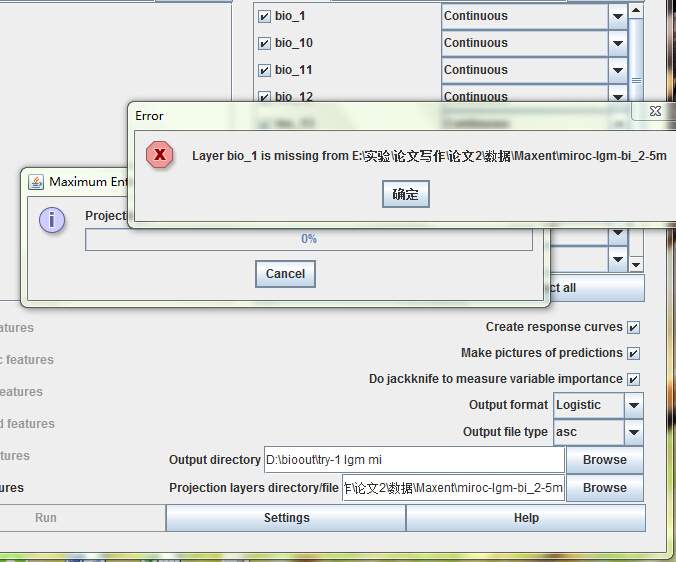Viewport: 676px width, 562px height.
Task: Click the 'Layer bio_1 is missing' message
Action: click(429, 156)
